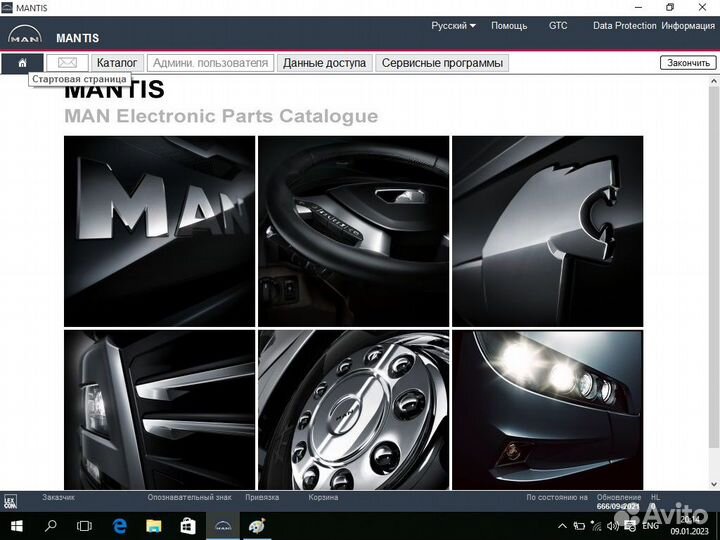This screenshot has width=720, height=540.
Task: Open the Paint app on taskbar
Action: click(x=257, y=526)
